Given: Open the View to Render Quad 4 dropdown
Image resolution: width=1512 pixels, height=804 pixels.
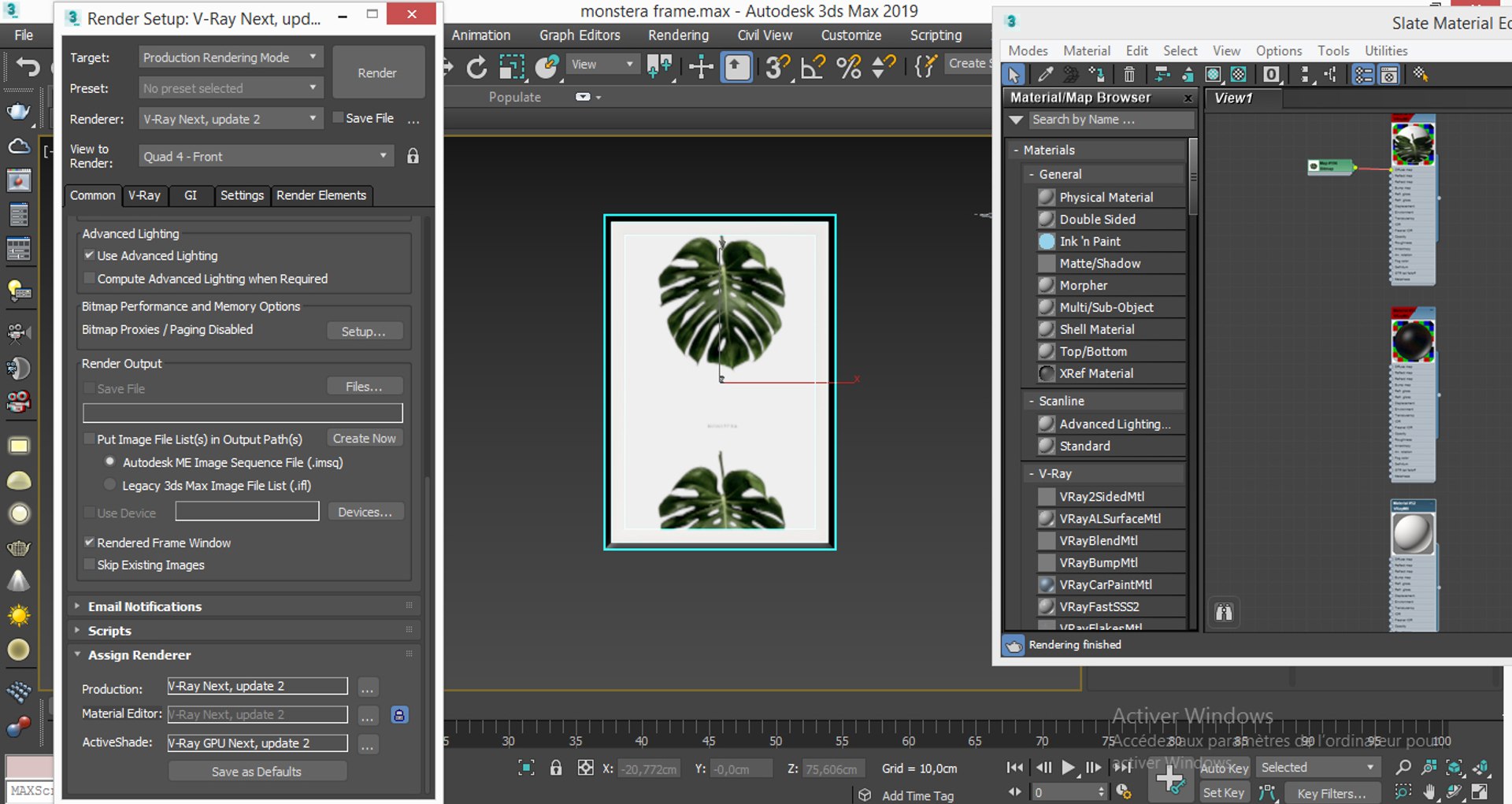Looking at the screenshot, I should (266, 156).
